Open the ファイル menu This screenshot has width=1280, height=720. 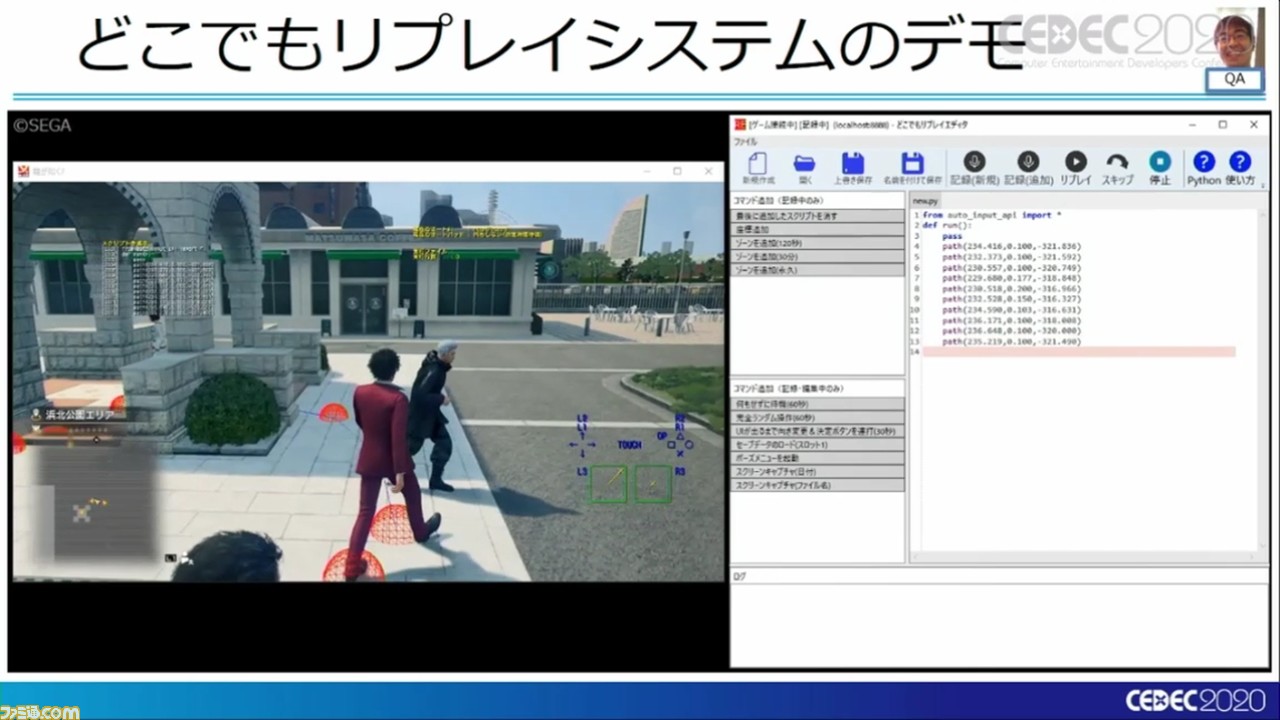[x=747, y=140]
